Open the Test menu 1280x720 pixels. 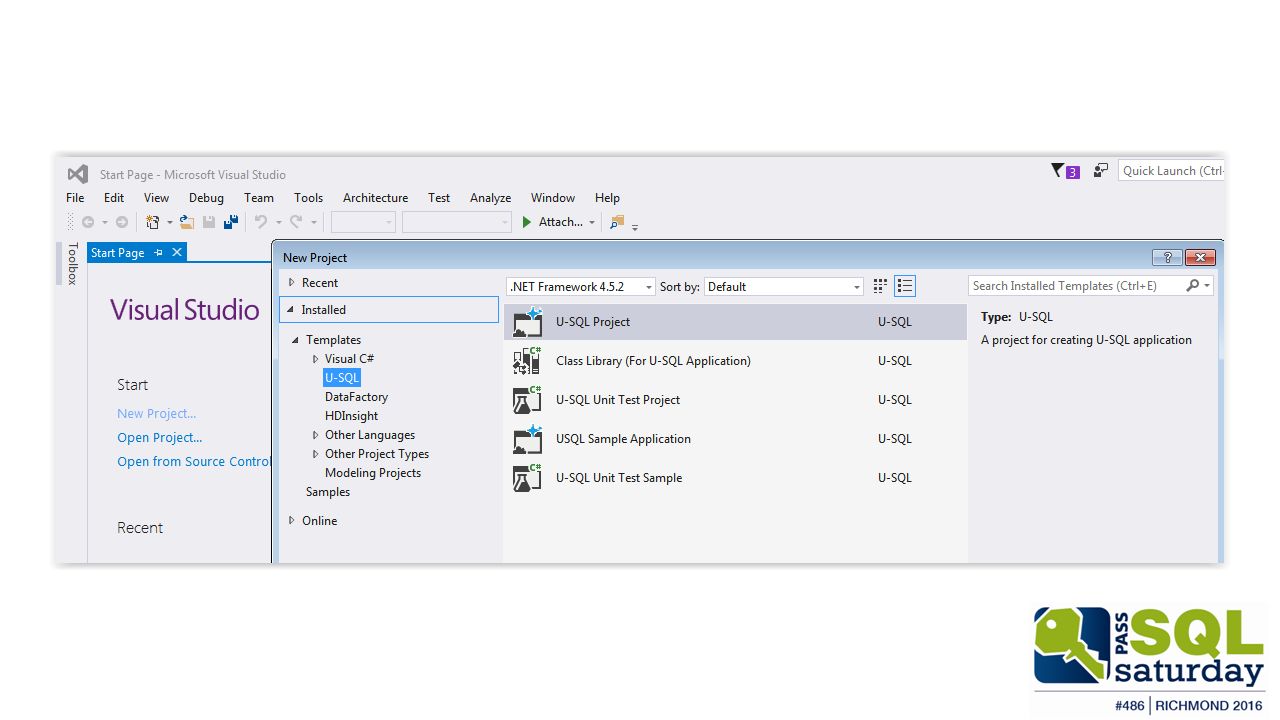(x=439, y=198)
